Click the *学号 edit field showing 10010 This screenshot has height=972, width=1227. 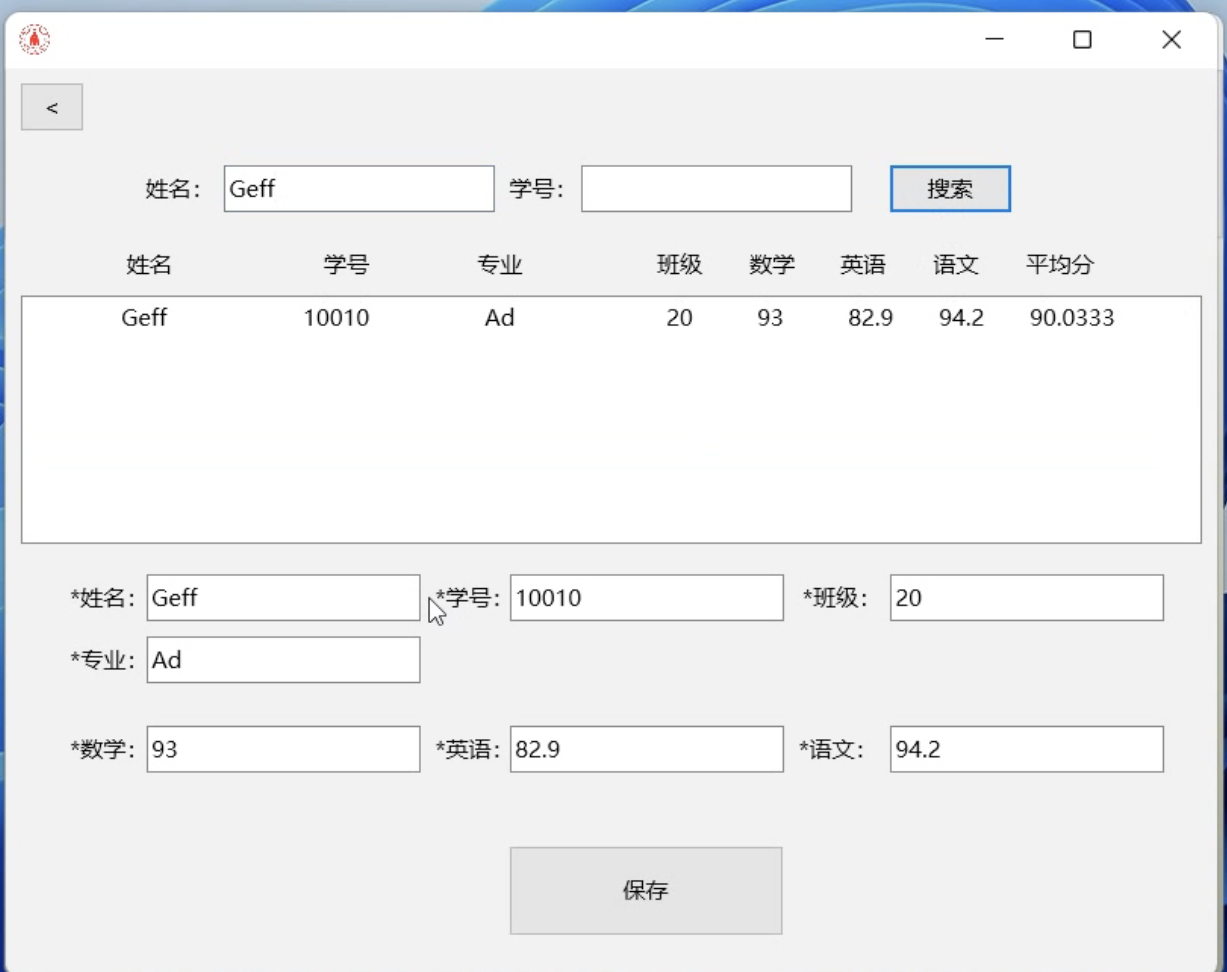tap(646, 598)
